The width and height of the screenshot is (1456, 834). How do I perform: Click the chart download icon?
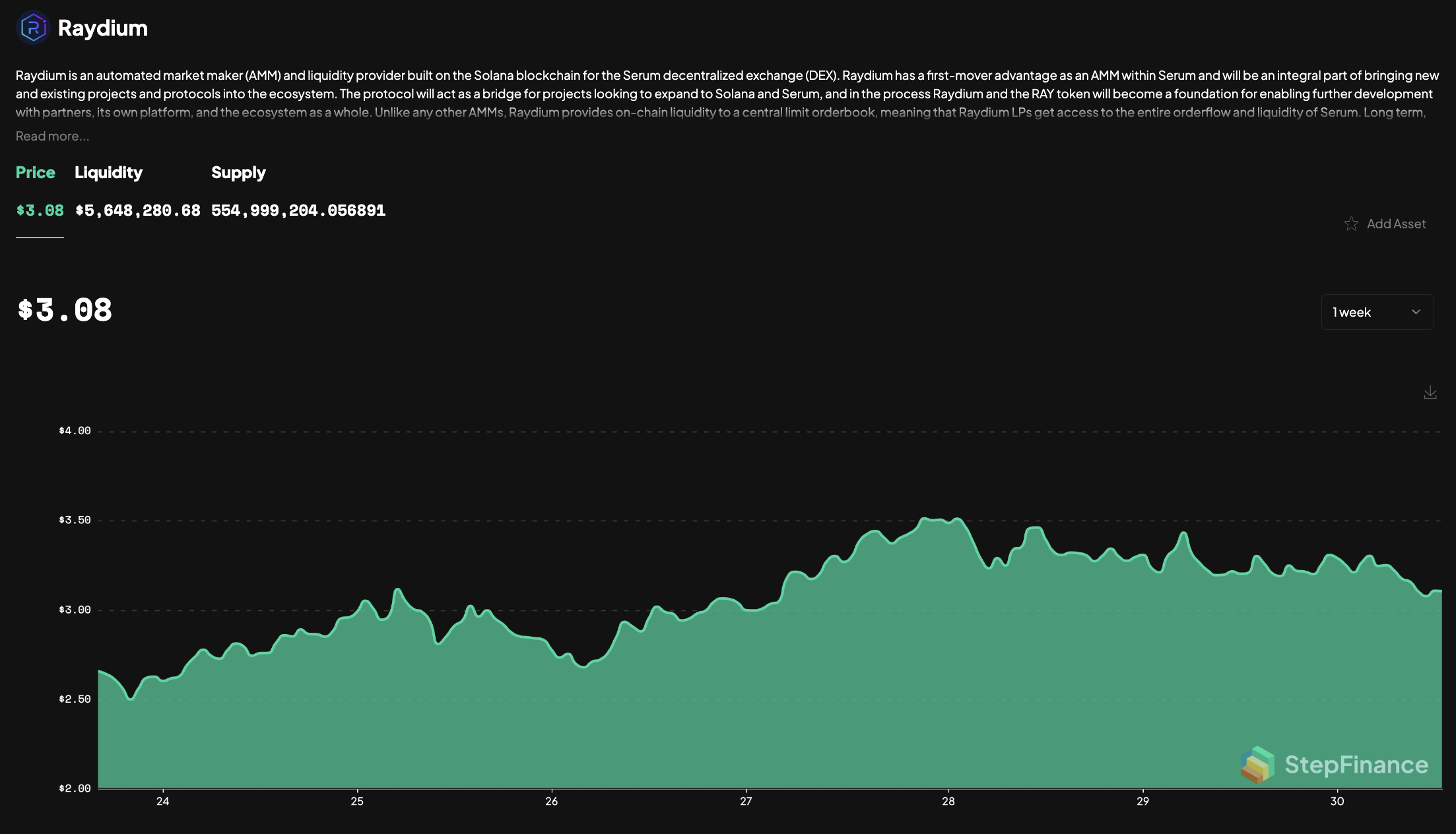pyautogui.click(x=1430, y=393)
